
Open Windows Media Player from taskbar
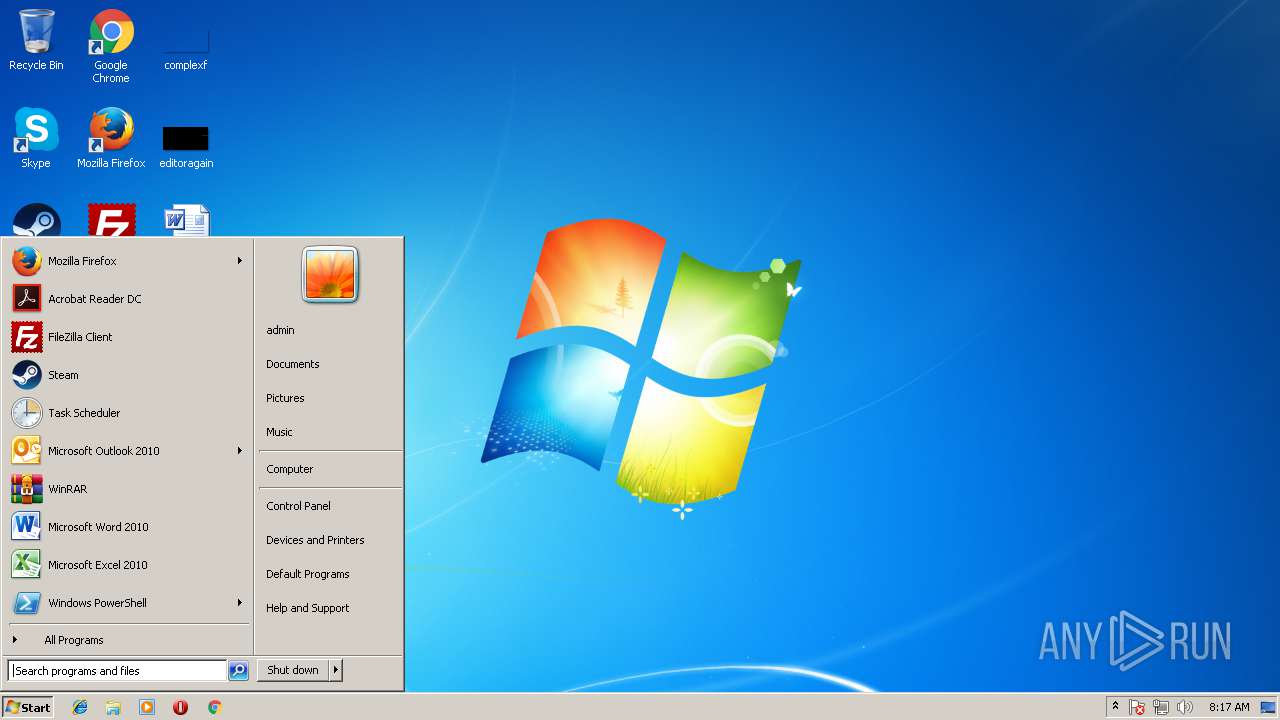147,707
